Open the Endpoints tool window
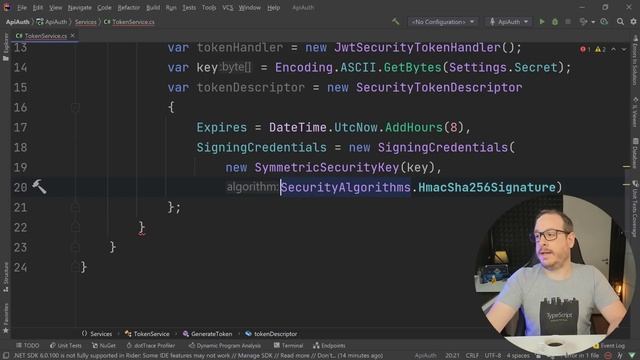640x360 pixels. pos(329,345)
